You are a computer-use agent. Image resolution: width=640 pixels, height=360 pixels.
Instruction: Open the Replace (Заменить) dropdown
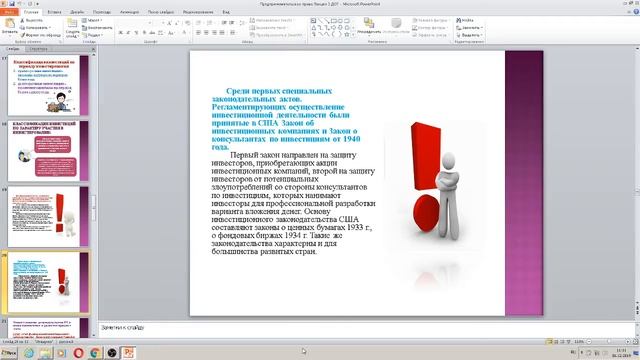coord(469,28)
